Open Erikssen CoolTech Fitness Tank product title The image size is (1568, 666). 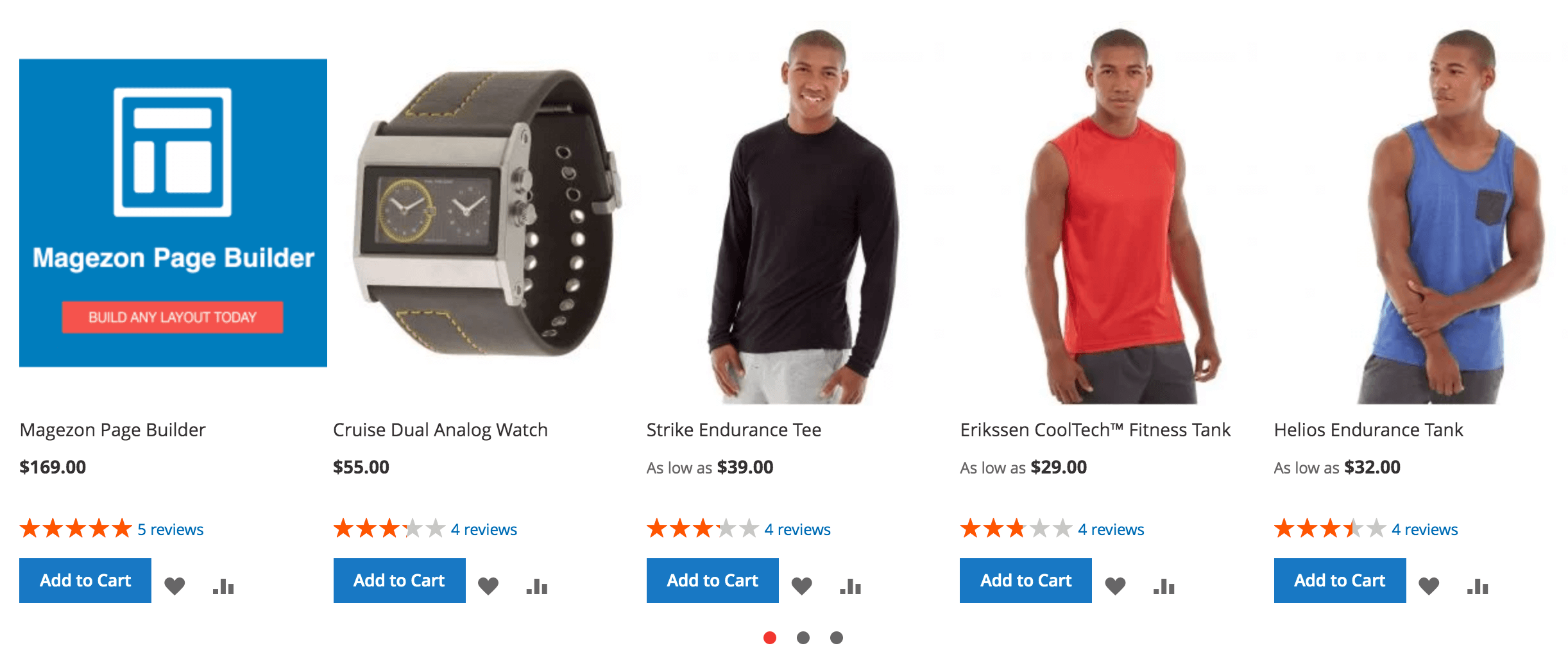pos(1095,430)
